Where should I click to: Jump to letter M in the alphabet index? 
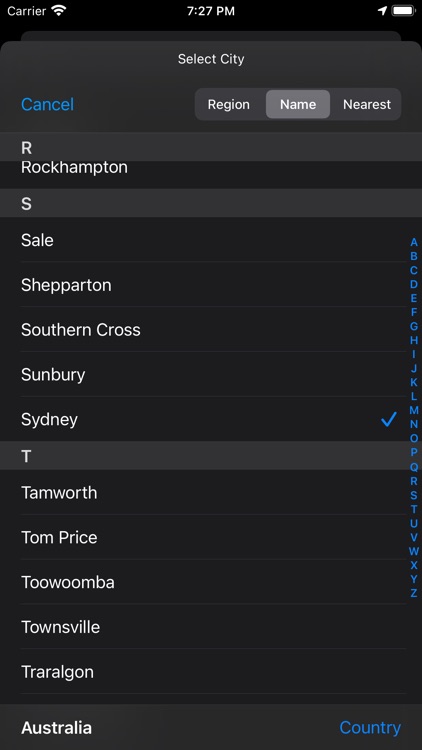point(414,410)
